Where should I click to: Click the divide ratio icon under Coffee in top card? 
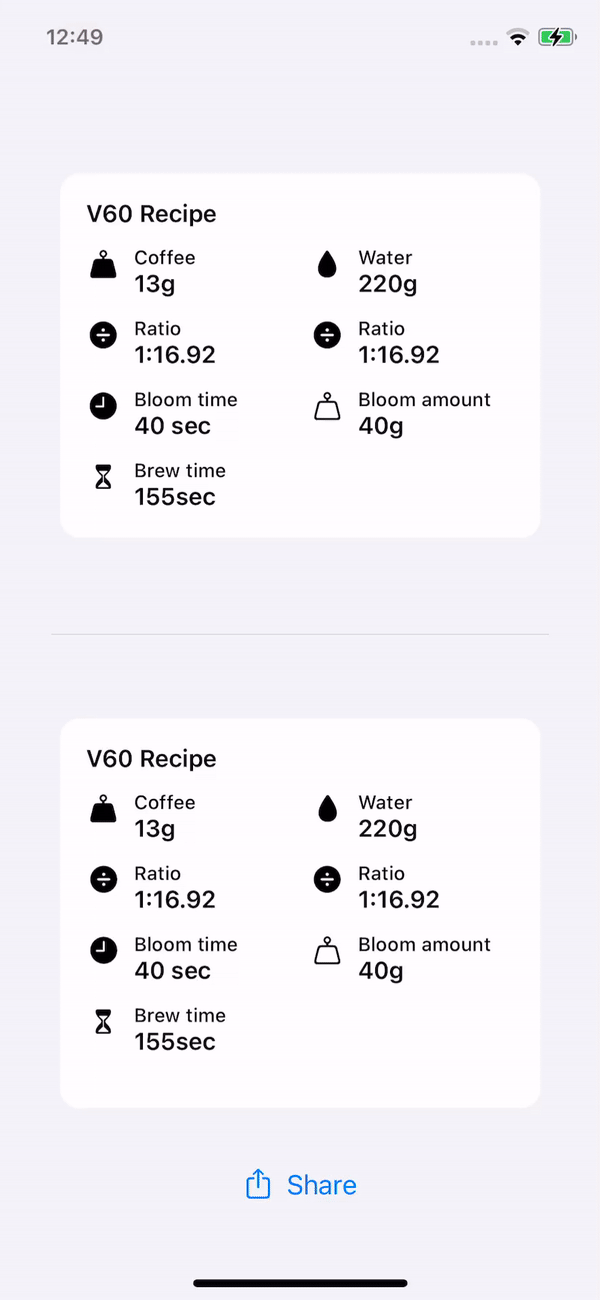[103, 336]
